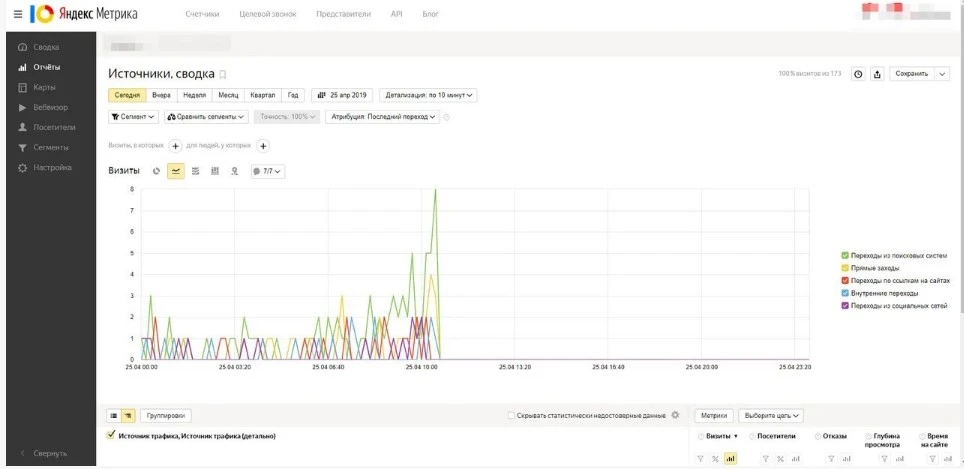This screenshot has height=469, width=964.
Task: Toggle Прямые заходы legend checkbox
Action: [x=845, y=268]
